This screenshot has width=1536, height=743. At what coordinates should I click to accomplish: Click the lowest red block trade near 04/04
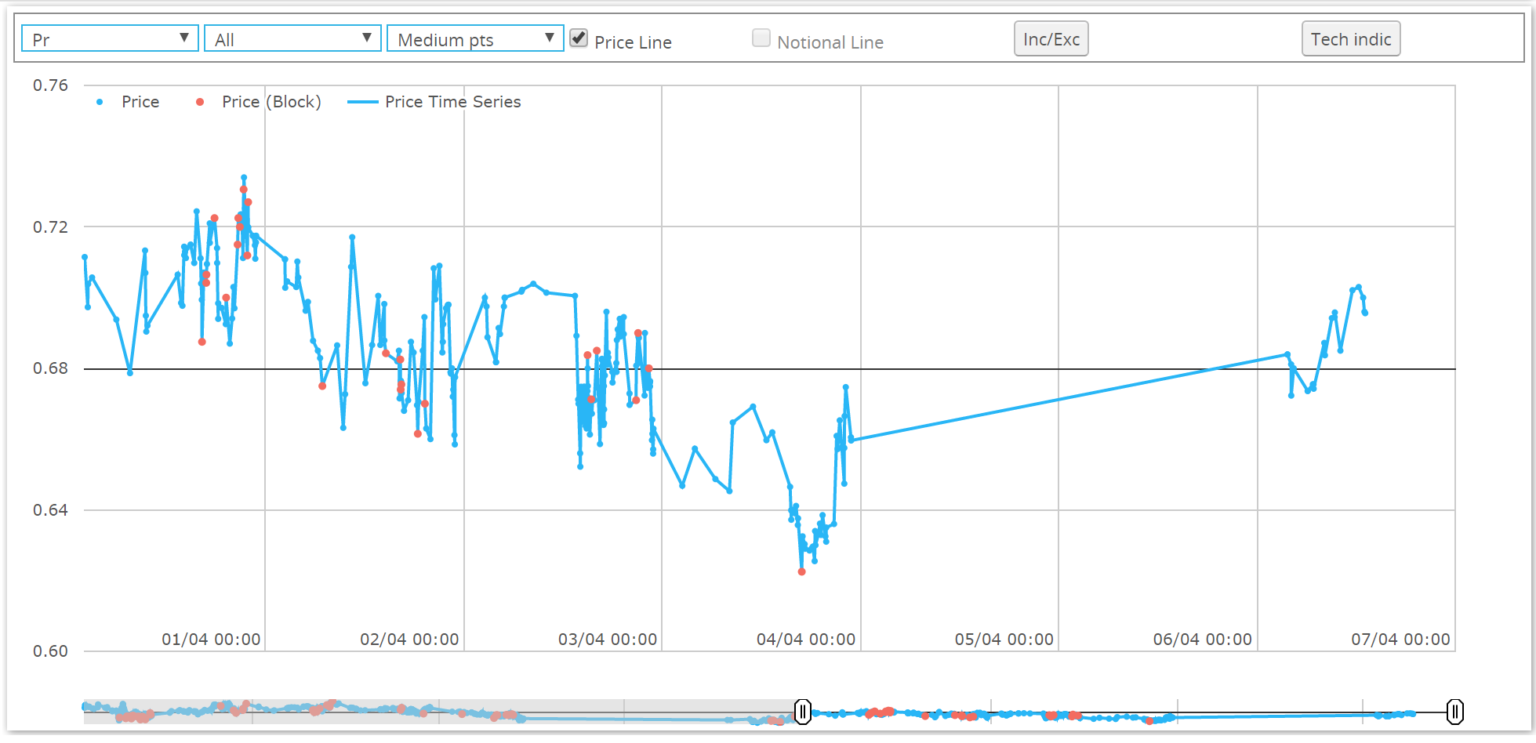[x=800, y=571]
